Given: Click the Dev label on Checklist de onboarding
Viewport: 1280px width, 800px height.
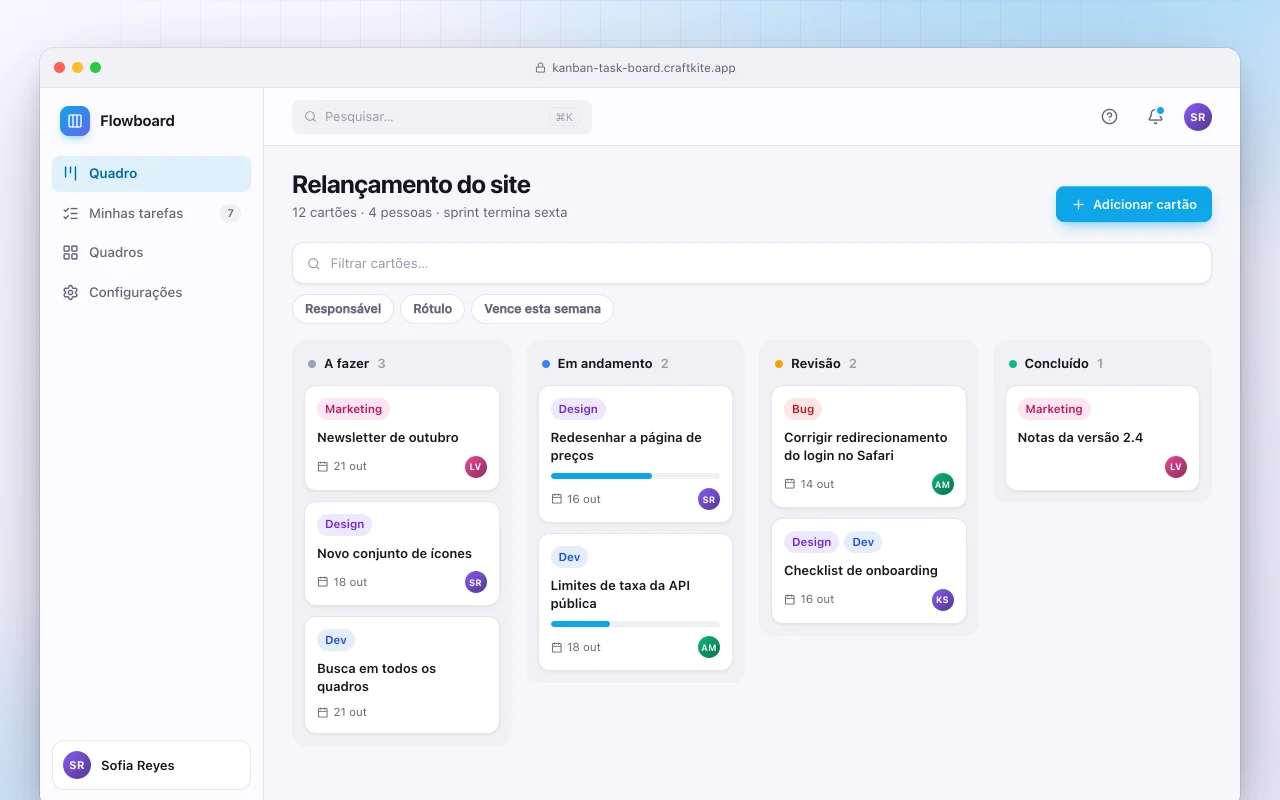Looking at the screenshot, I should pos(863,542).
